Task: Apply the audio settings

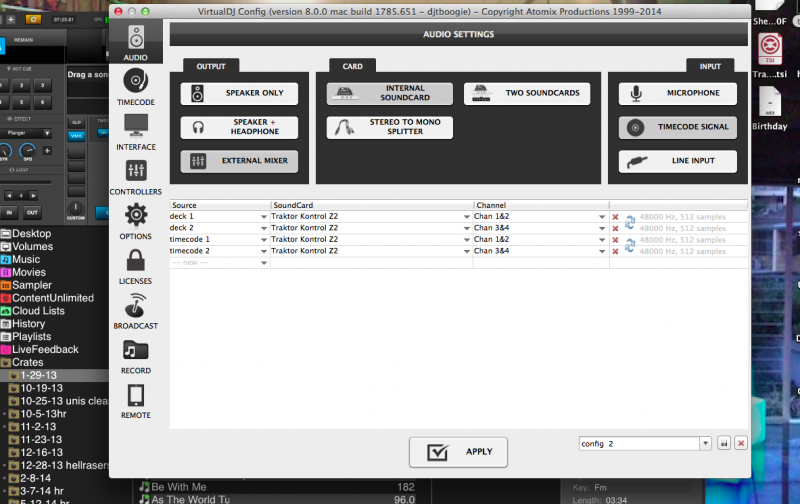Action: click(x=458, y=452)
